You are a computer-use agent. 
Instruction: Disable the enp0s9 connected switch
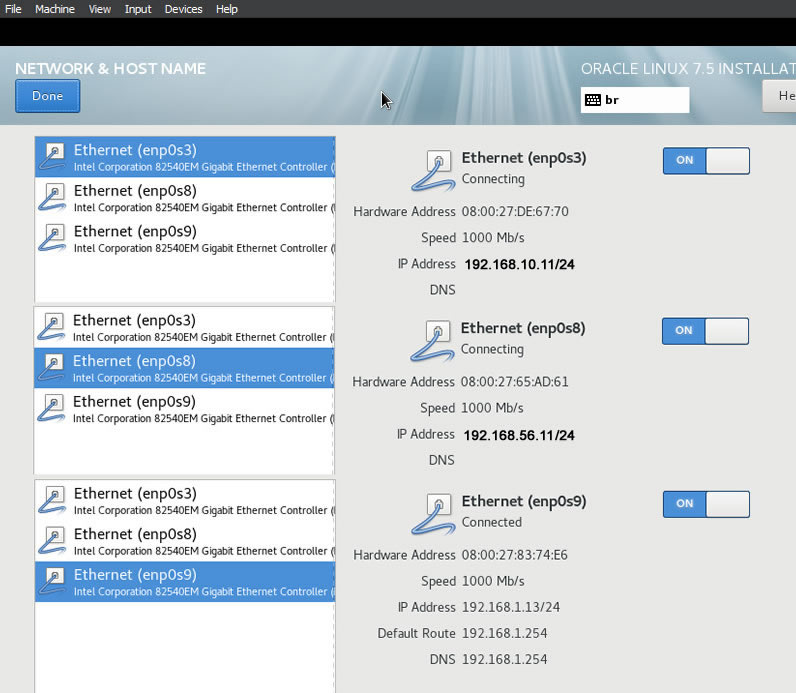coord(706,504)
